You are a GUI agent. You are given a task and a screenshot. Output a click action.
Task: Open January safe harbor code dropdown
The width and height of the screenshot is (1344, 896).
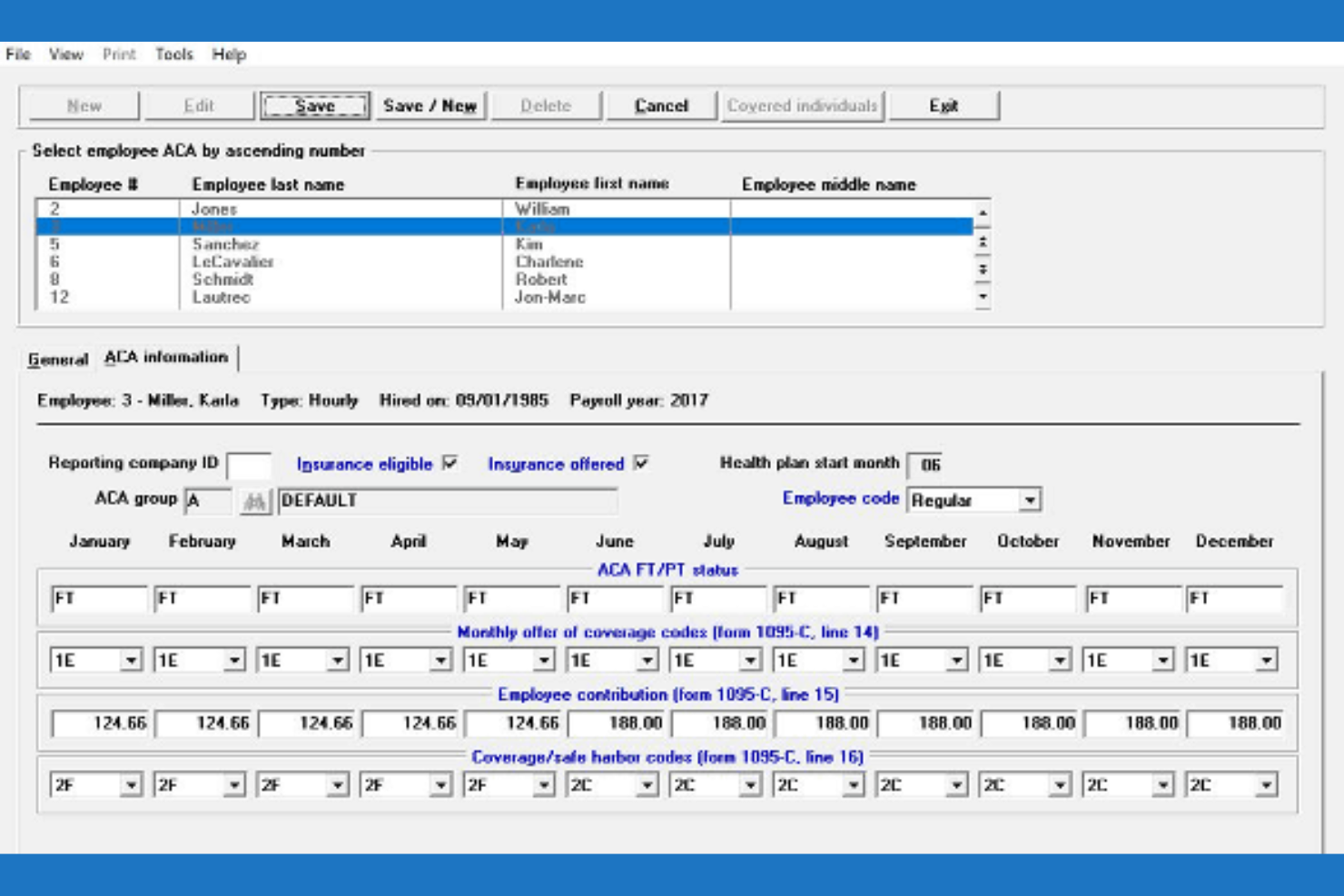[x=131, y=785]
